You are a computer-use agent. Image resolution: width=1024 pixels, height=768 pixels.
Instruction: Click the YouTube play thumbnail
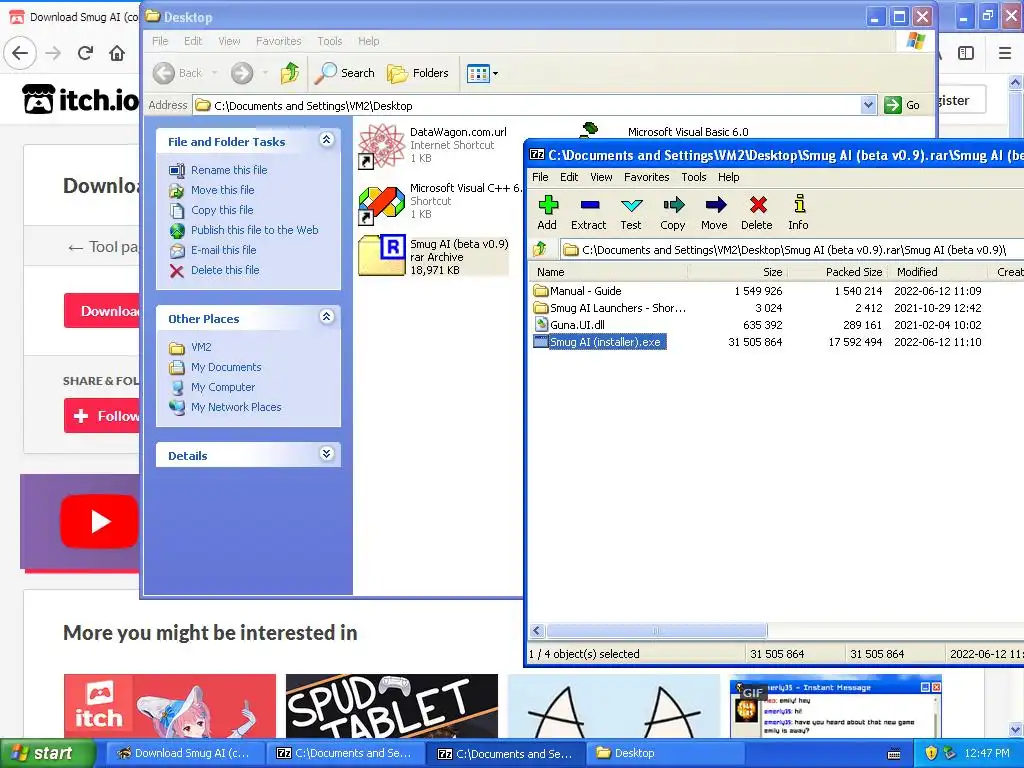click(99, 521)
